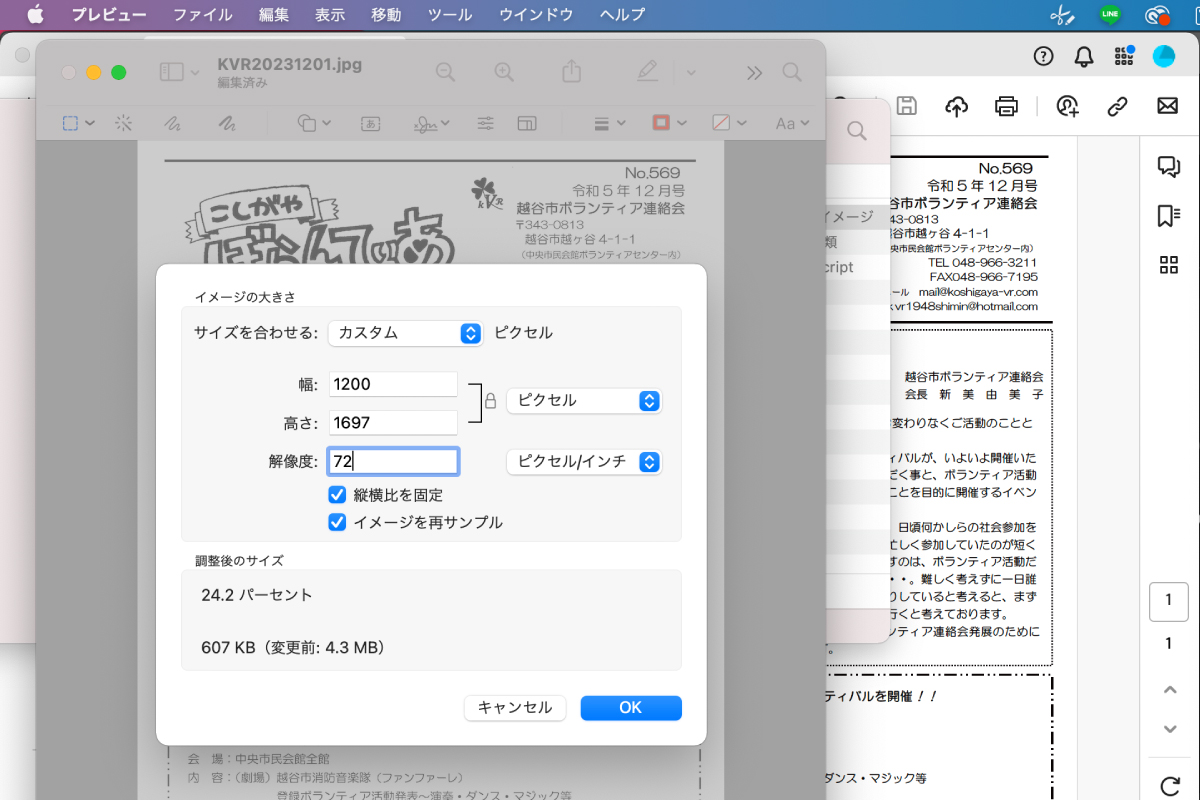
Task: Open the 移動 menu
Action: pyautogui.click(x=386, y=14)
